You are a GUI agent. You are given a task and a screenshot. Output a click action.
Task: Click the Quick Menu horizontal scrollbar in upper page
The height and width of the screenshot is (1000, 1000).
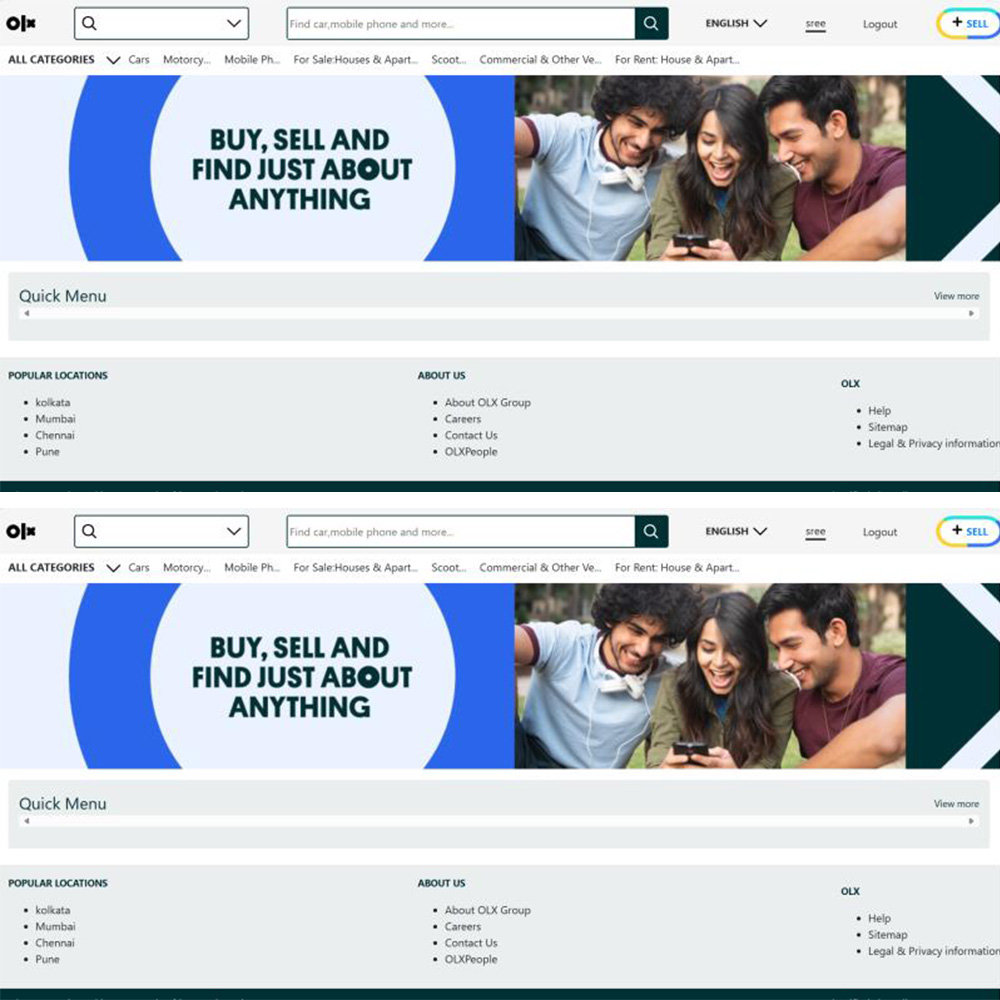point(498,314)
